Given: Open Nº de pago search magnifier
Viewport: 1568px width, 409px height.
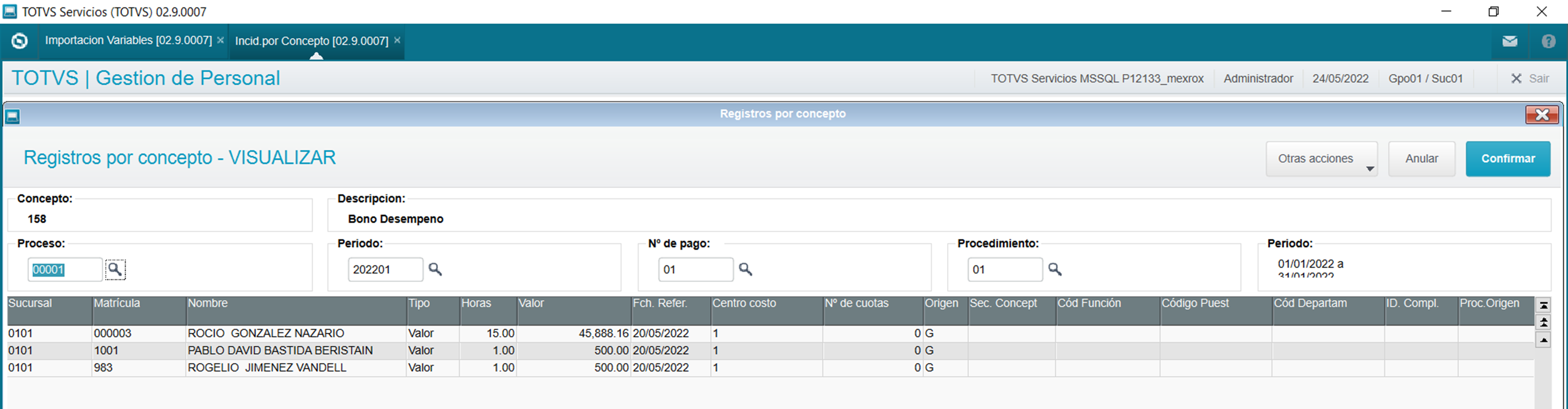Looking at the screenshot, I should tap(746, 269).
